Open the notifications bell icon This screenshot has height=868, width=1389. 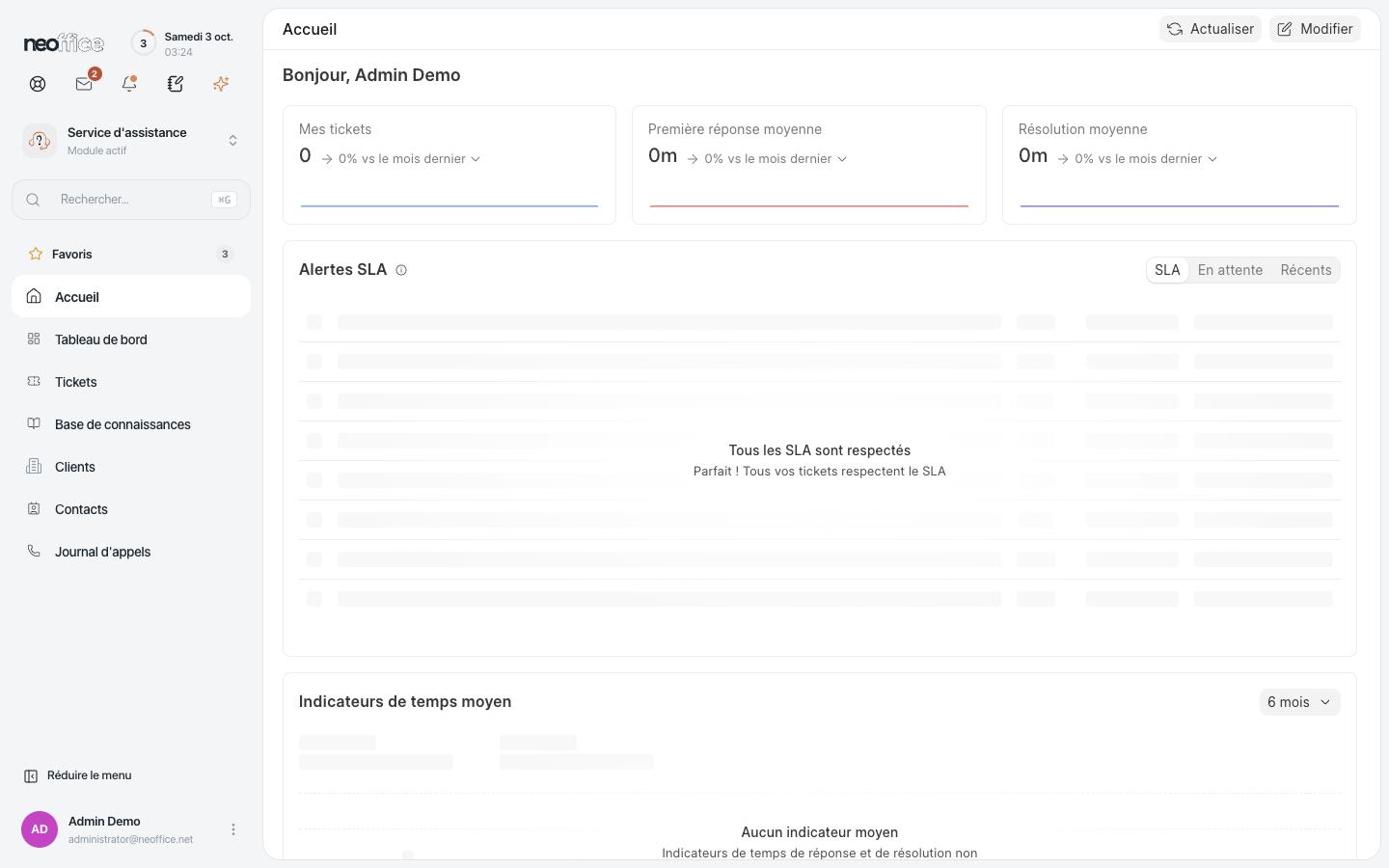[129, 84]
